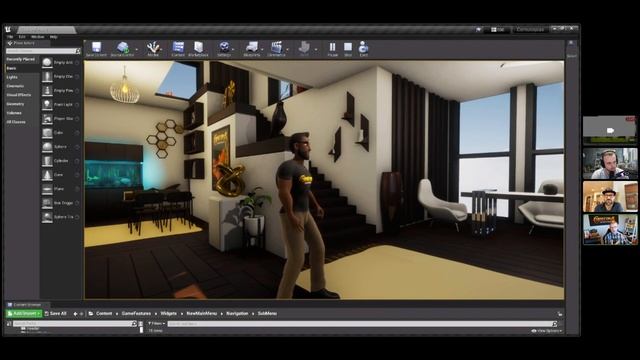Open the Help menu

[53, 37]
